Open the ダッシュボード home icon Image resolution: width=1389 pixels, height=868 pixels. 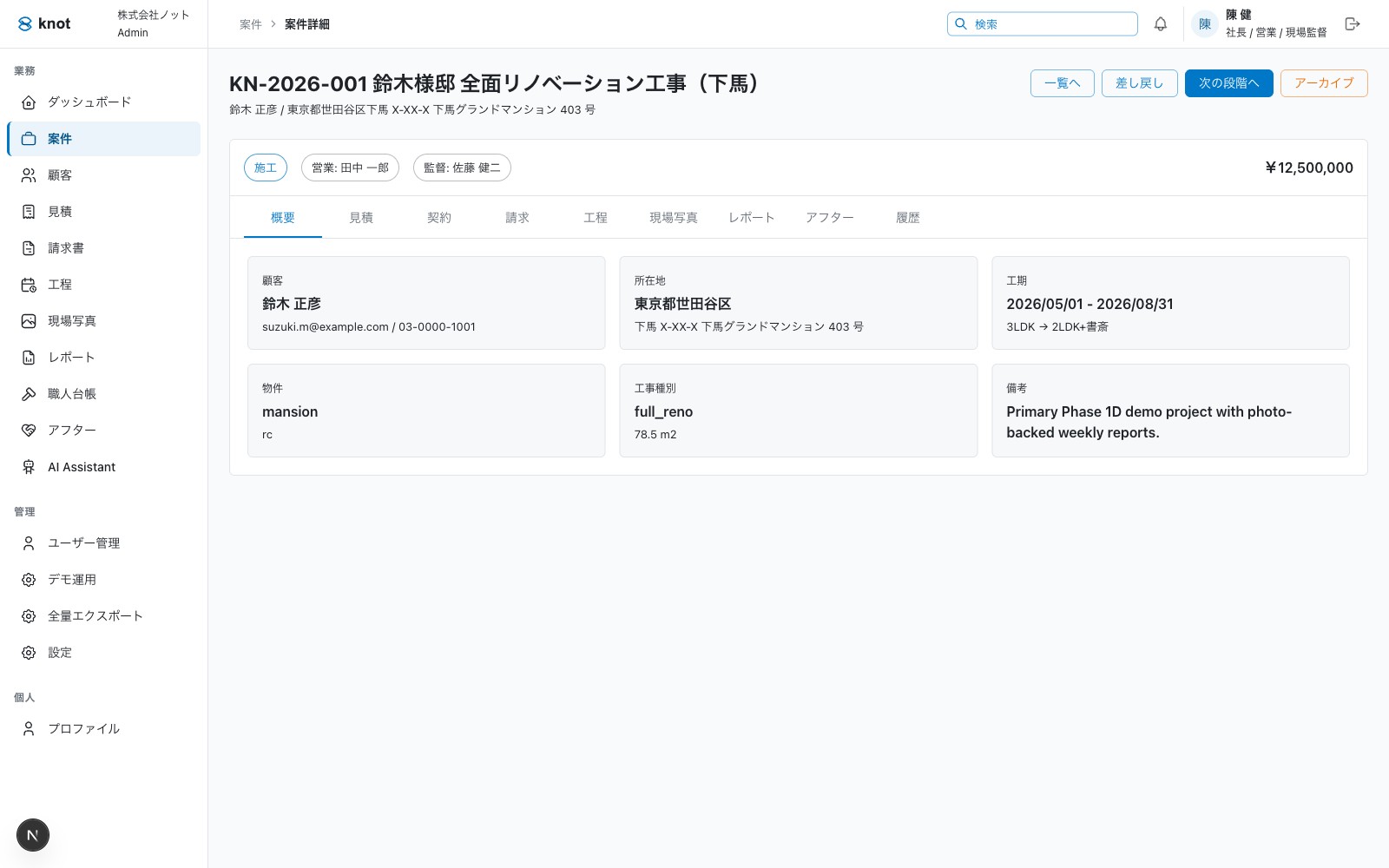pos(29,102)
